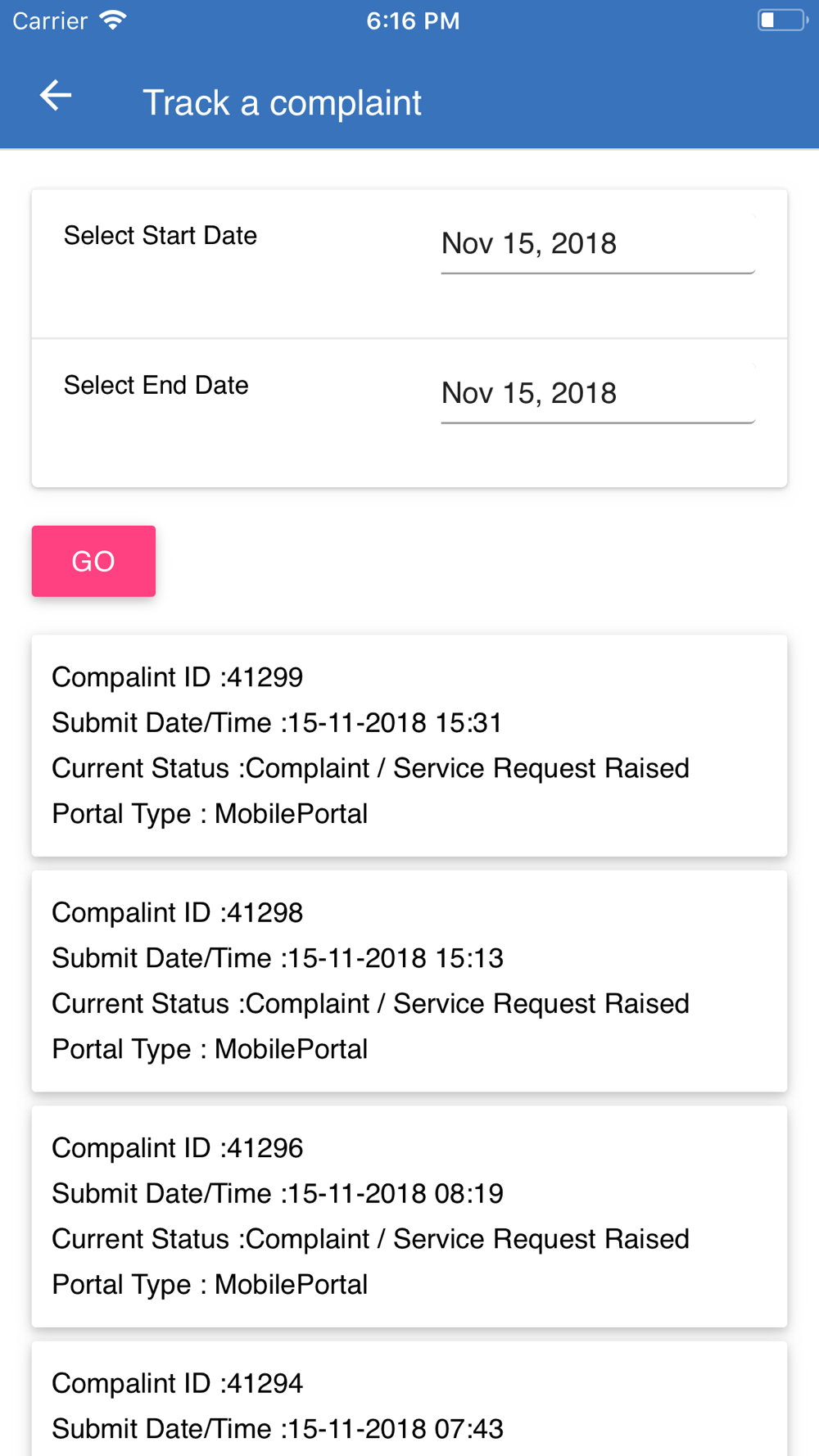Open complaint card ID 41298
The width and height of the screenshot is (819, 1456).
pos(409,981)
